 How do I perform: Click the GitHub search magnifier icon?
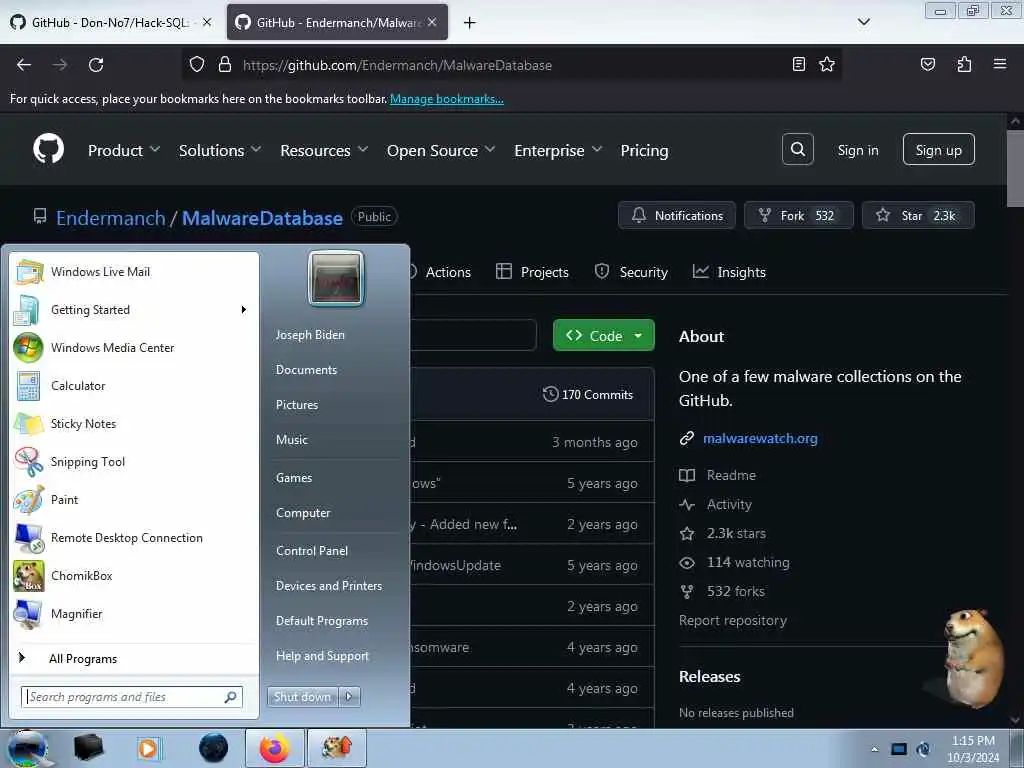[797, 150]
